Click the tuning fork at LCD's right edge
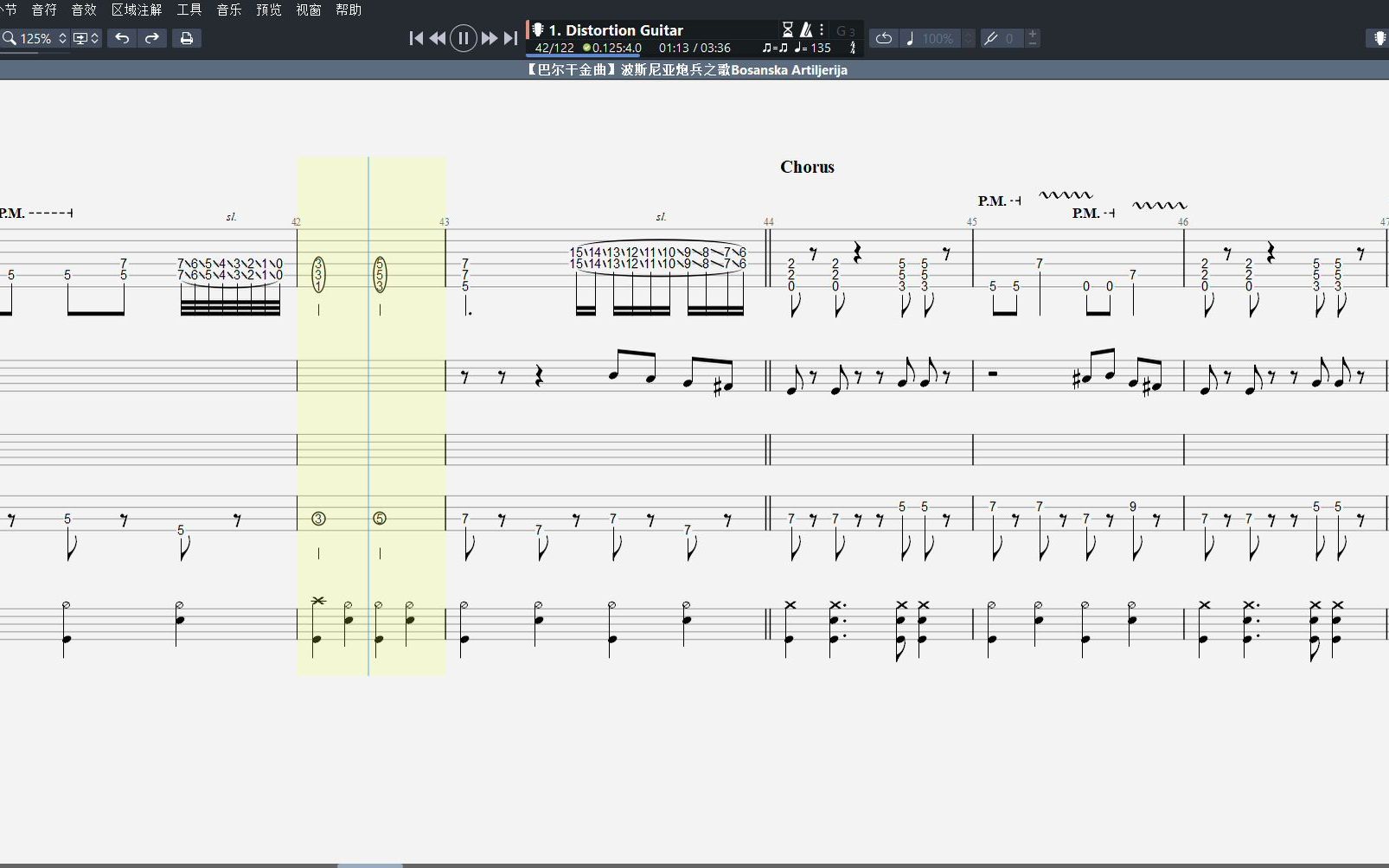The image size is (1389, 868). coord(853,48)
